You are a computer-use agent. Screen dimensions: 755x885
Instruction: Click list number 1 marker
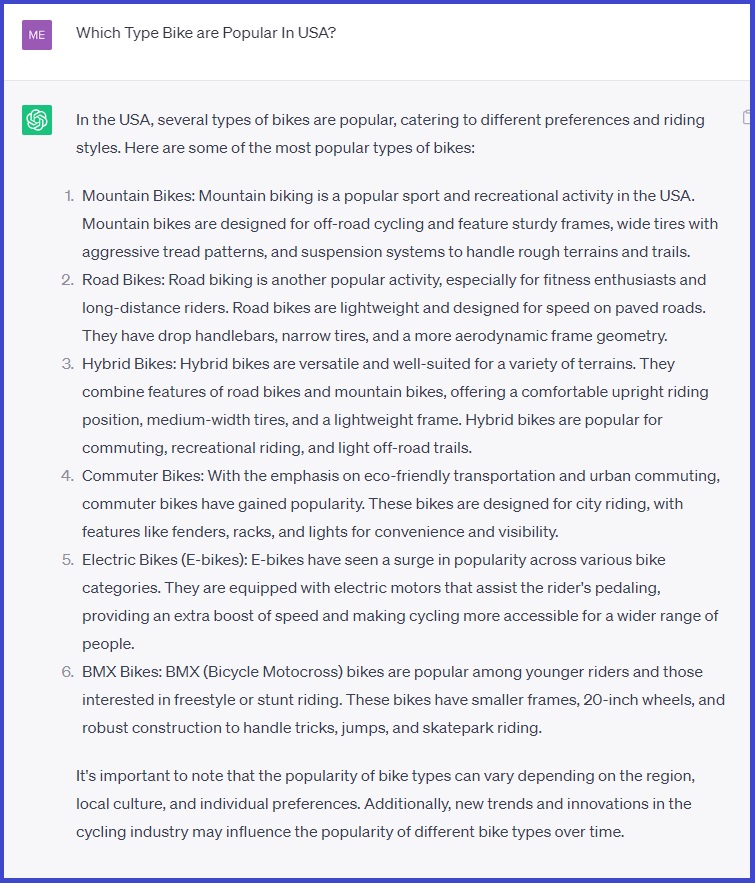pos(69,196)
